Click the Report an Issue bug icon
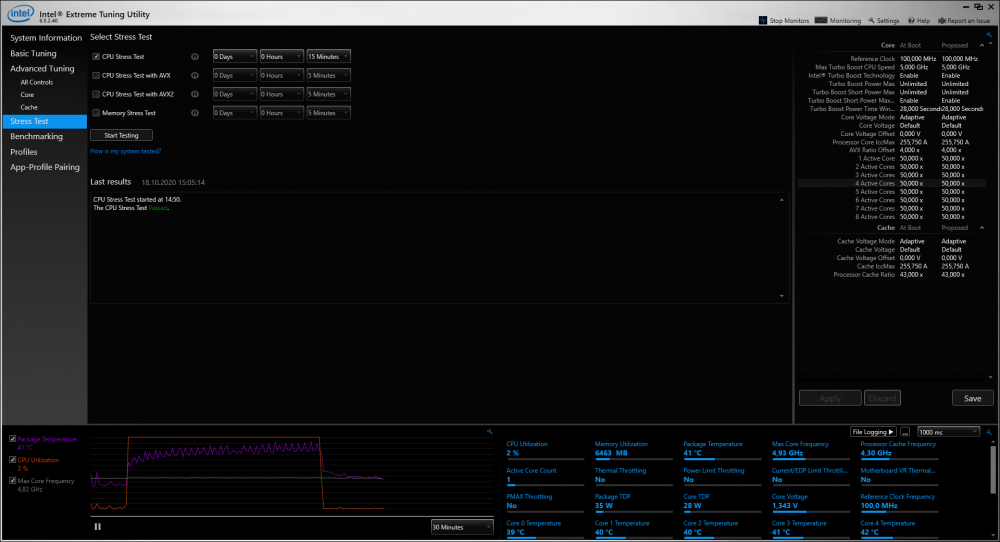Image resolution: width=1000 pixels, height=542 pixels. (941, 20)
